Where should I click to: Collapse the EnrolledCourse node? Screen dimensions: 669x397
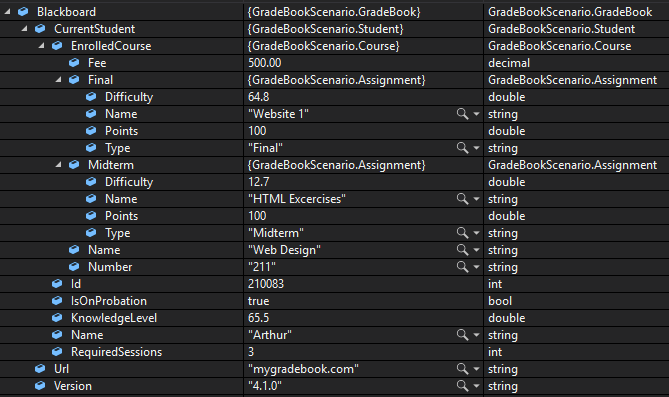41,46
